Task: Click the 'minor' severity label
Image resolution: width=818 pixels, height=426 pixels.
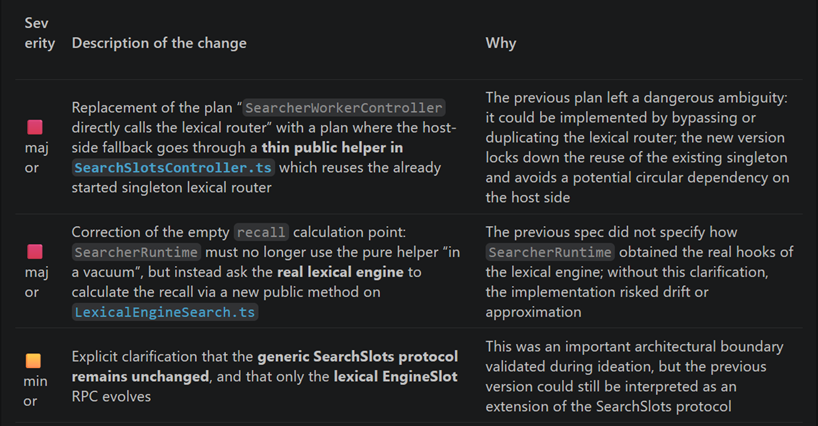Action: coord(35,391)
